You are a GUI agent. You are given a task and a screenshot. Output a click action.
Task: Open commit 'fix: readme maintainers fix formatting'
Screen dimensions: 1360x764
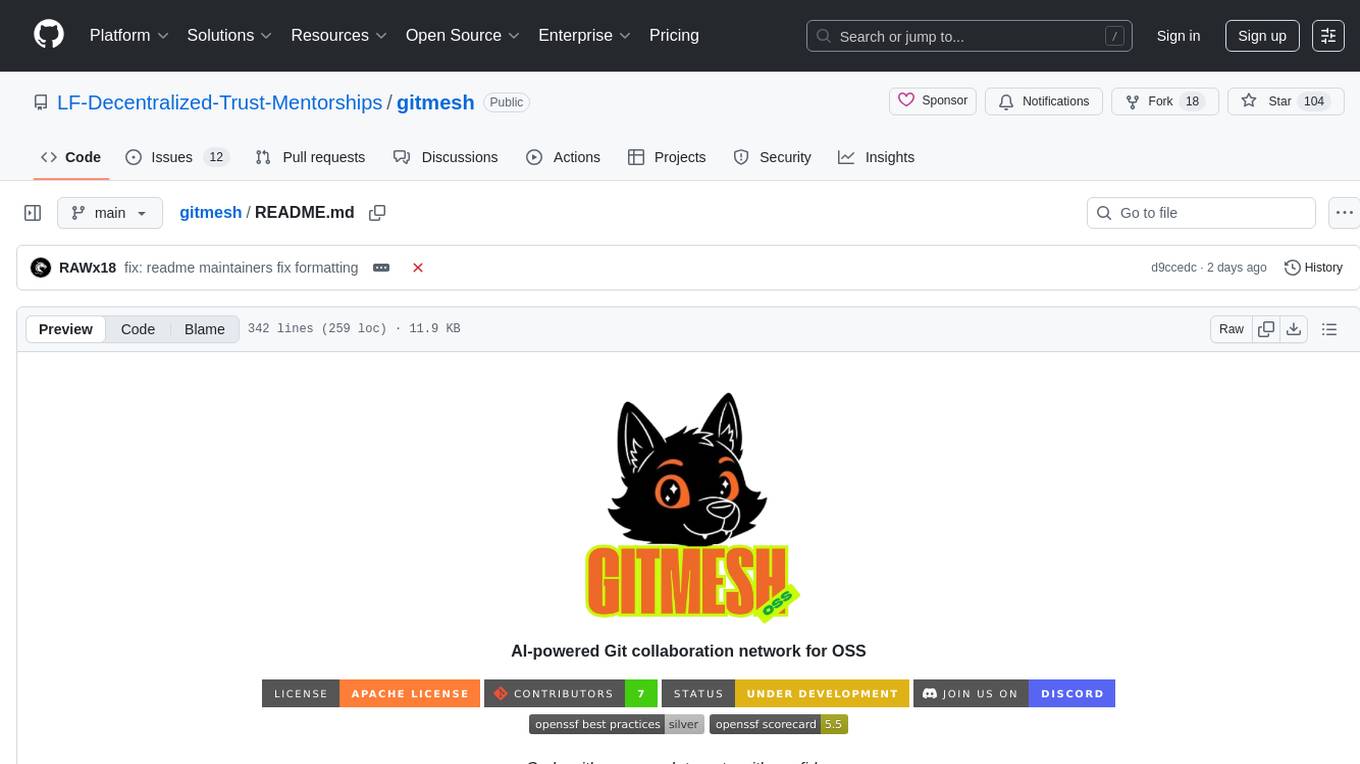pyautogui.click(x=241, y=268)
